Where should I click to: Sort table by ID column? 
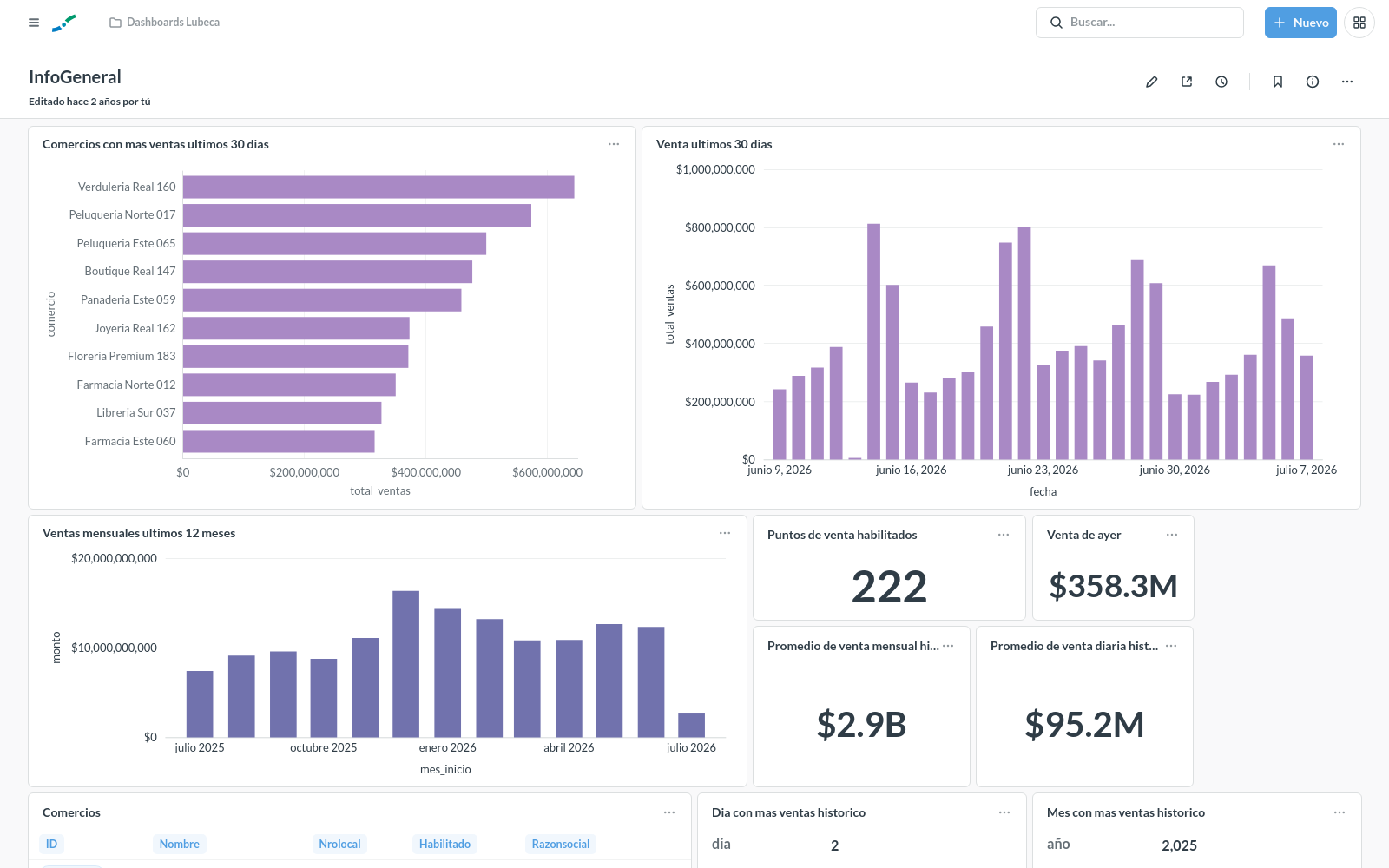[51, 844]
